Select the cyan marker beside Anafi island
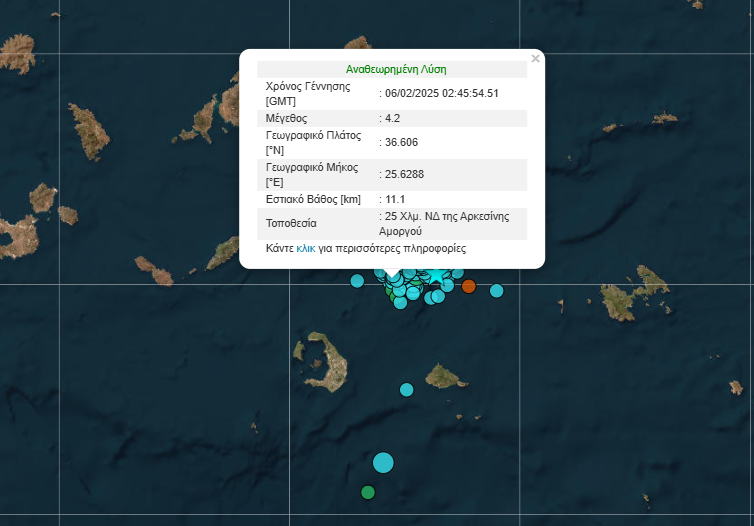Screen dimensions: 754x526 406,389
